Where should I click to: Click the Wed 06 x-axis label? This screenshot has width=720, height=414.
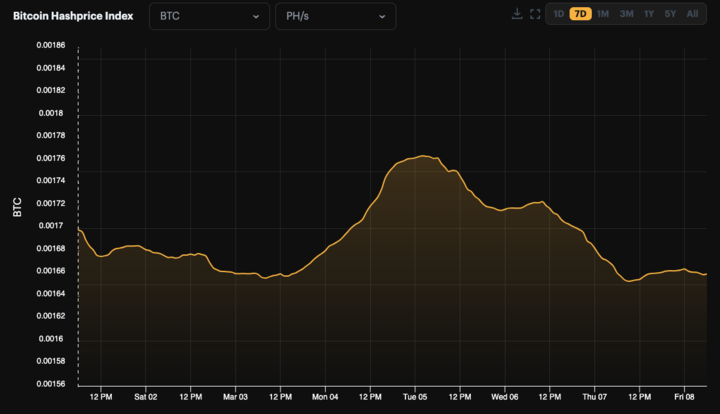pos(505,397)
